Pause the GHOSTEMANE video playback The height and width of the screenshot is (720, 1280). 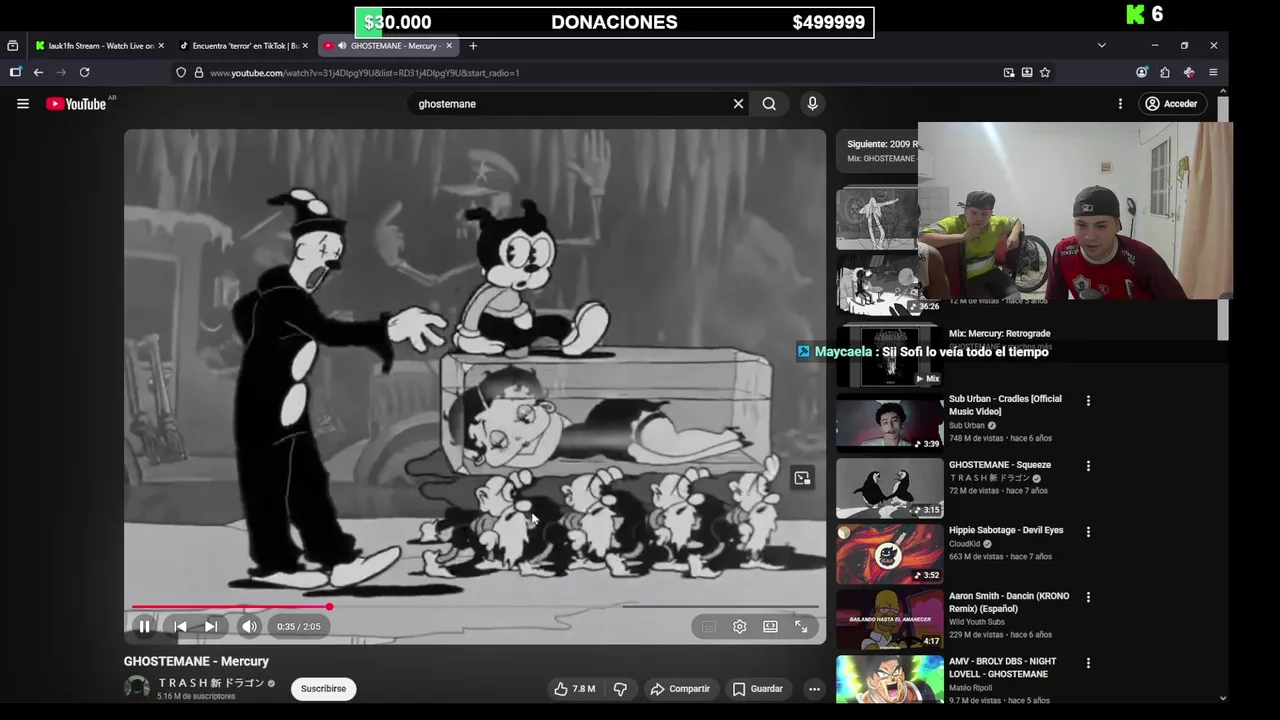pos(144,627)
